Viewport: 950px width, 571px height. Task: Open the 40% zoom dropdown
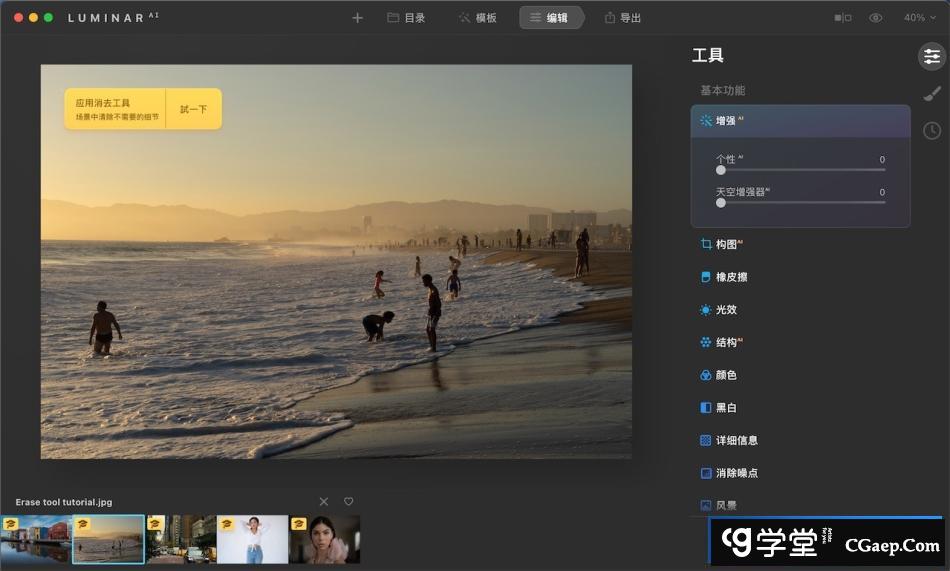[919, 18]
